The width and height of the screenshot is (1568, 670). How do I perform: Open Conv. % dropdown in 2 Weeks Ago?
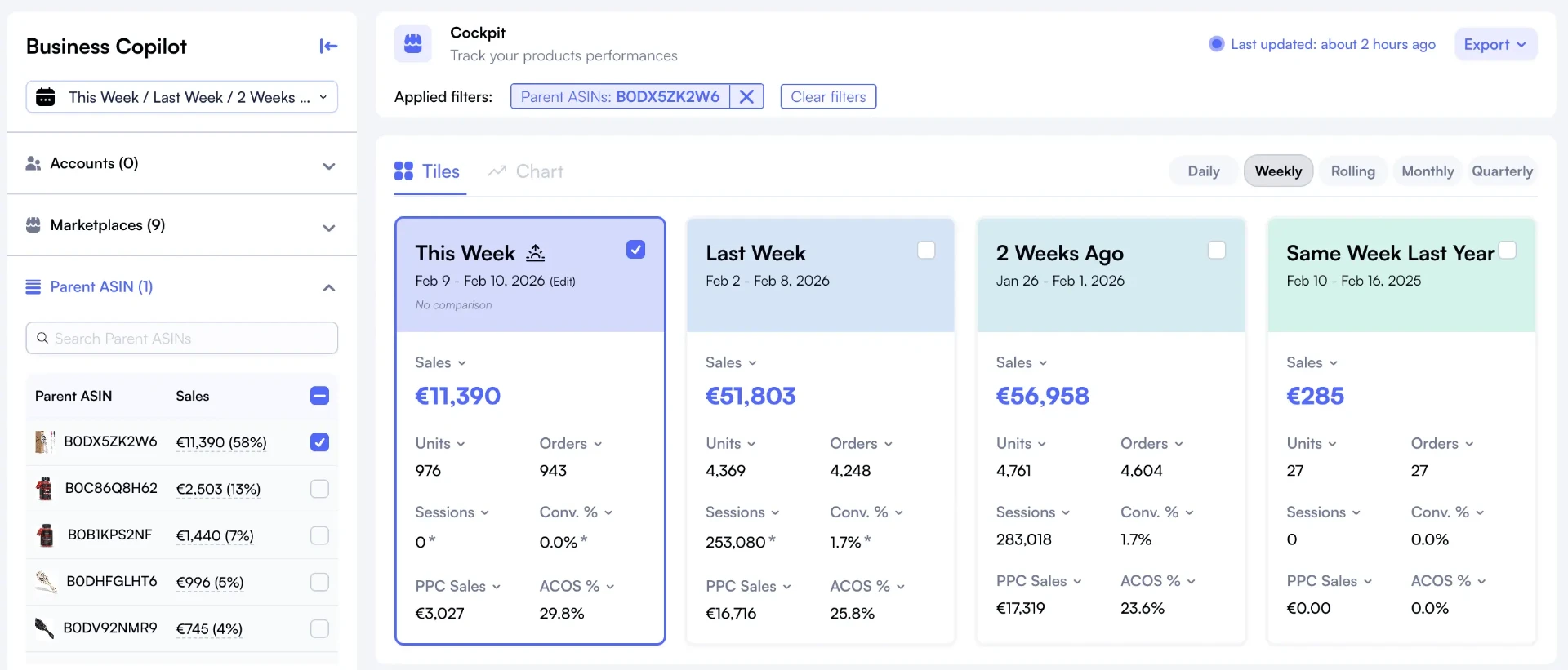[1157, 512]
